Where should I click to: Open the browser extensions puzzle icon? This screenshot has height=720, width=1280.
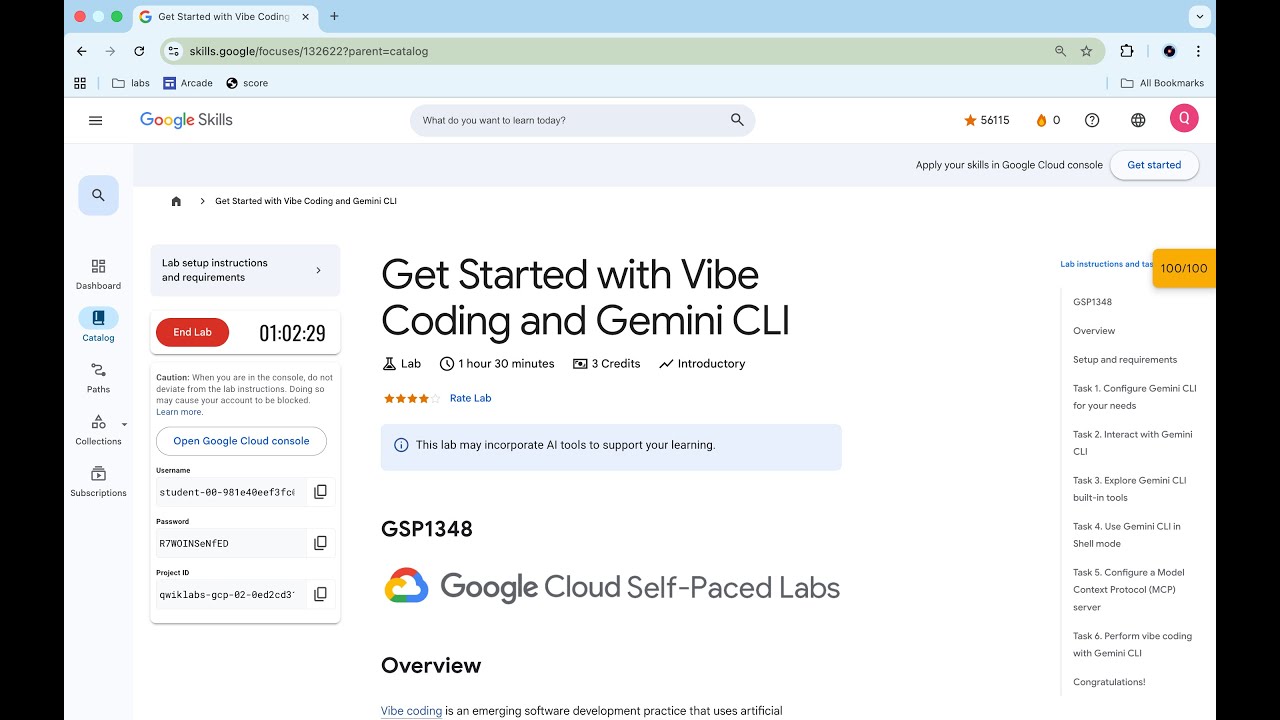tap(1127, 51)
